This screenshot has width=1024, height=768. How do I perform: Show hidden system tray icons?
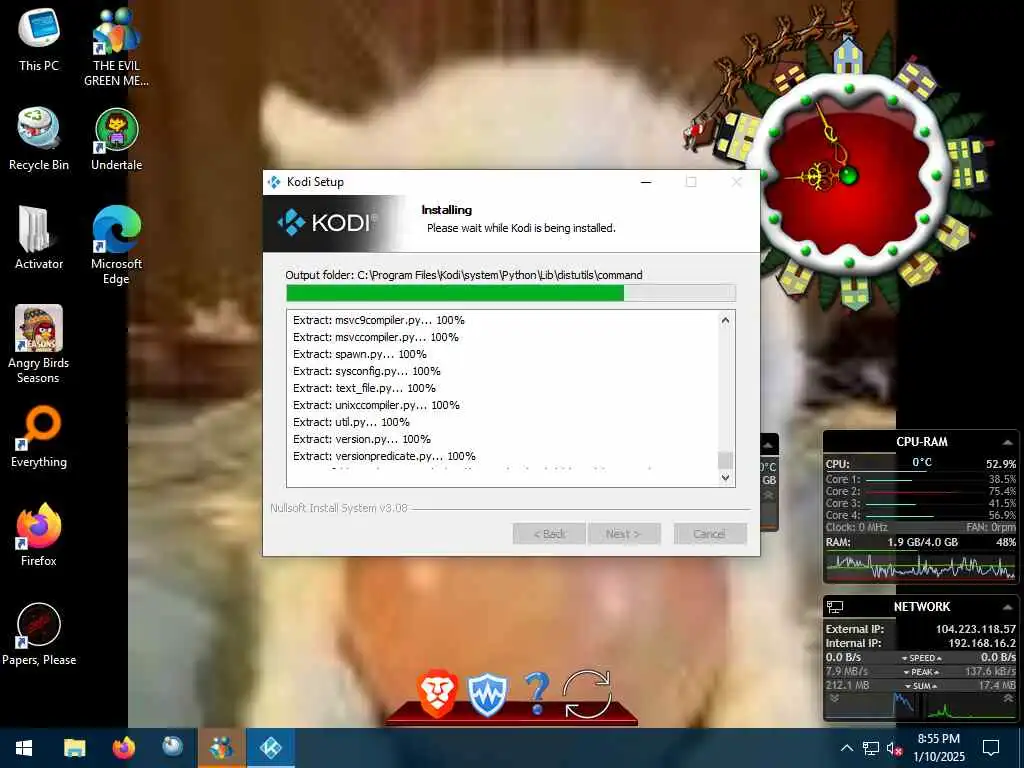tap(846, 748)
